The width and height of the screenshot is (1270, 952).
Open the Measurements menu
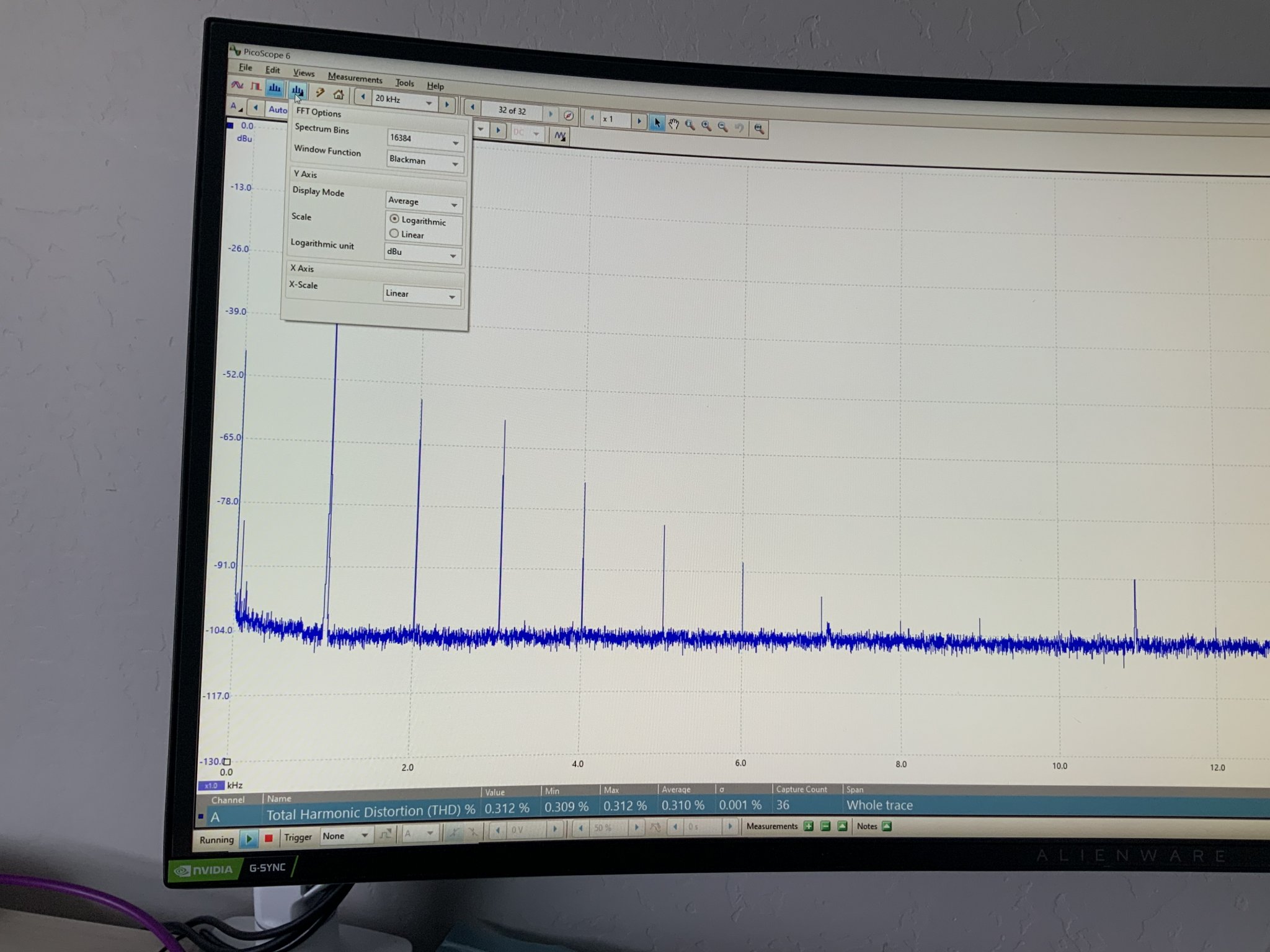pos(355,78)
